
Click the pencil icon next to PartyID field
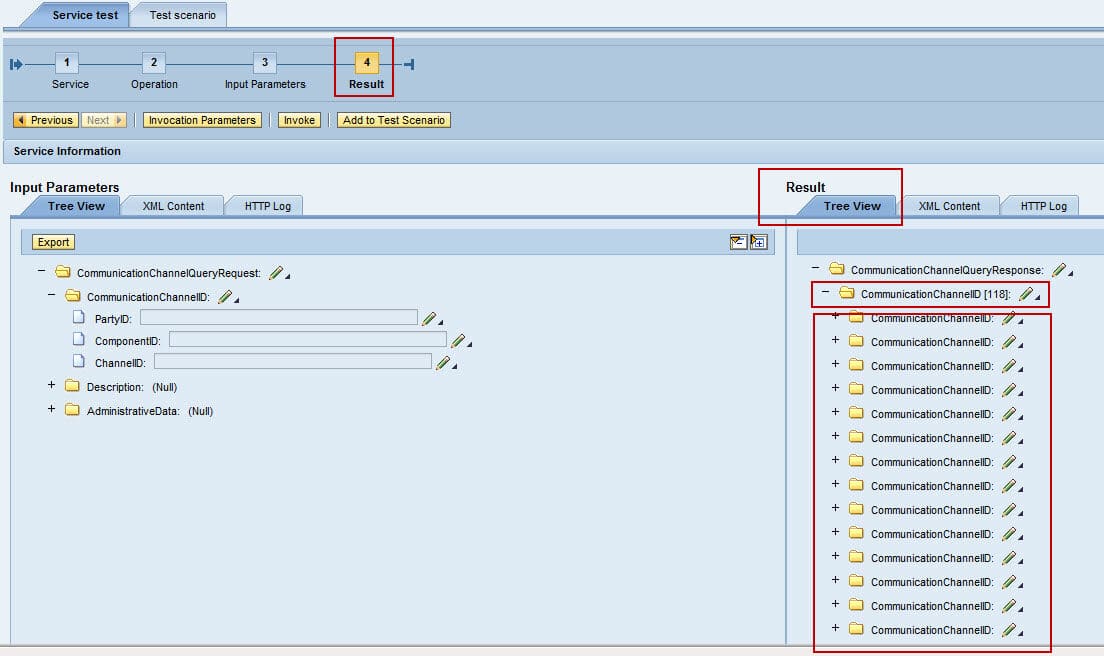[429, 318]
